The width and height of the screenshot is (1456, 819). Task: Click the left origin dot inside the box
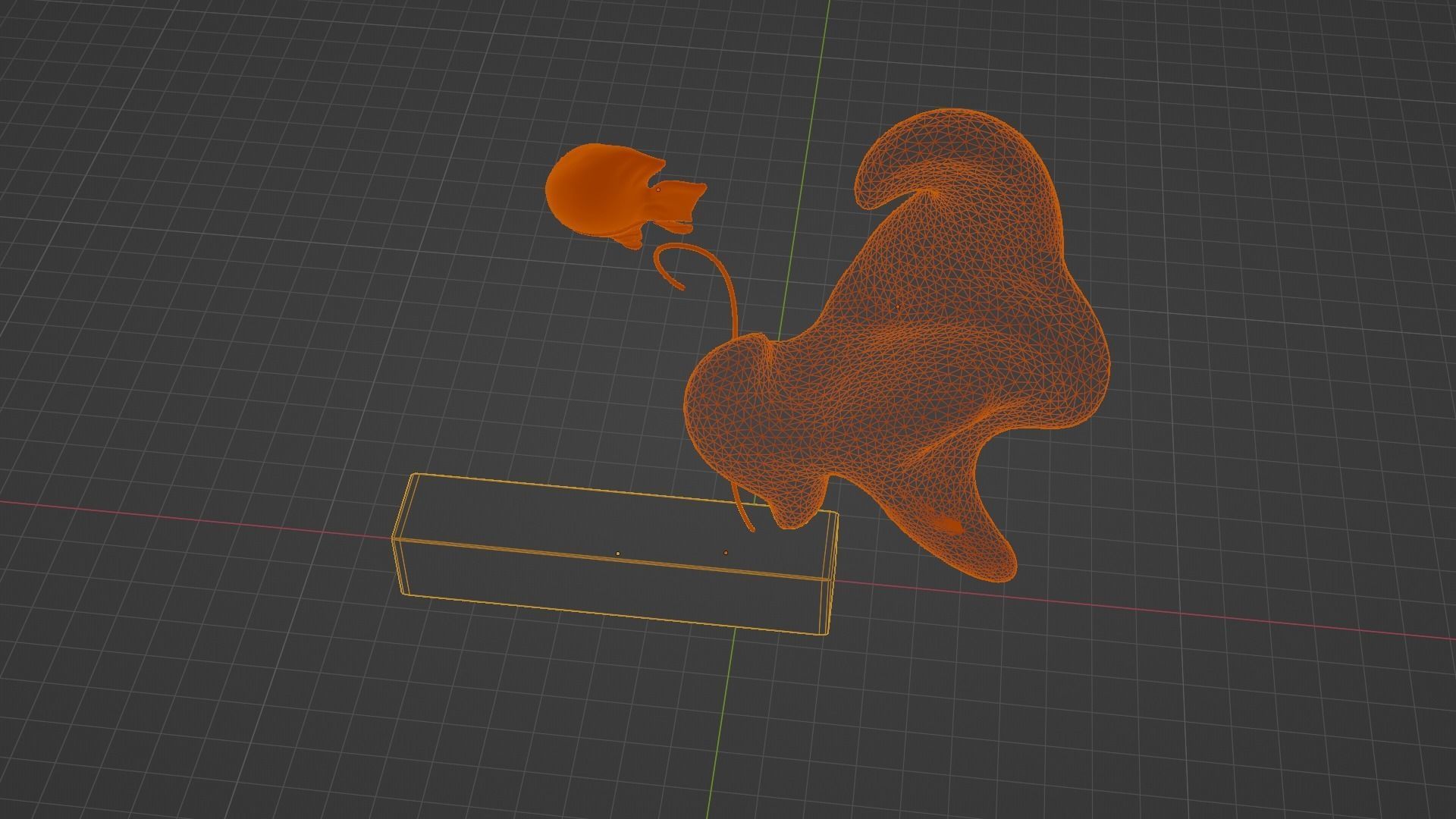618,554
